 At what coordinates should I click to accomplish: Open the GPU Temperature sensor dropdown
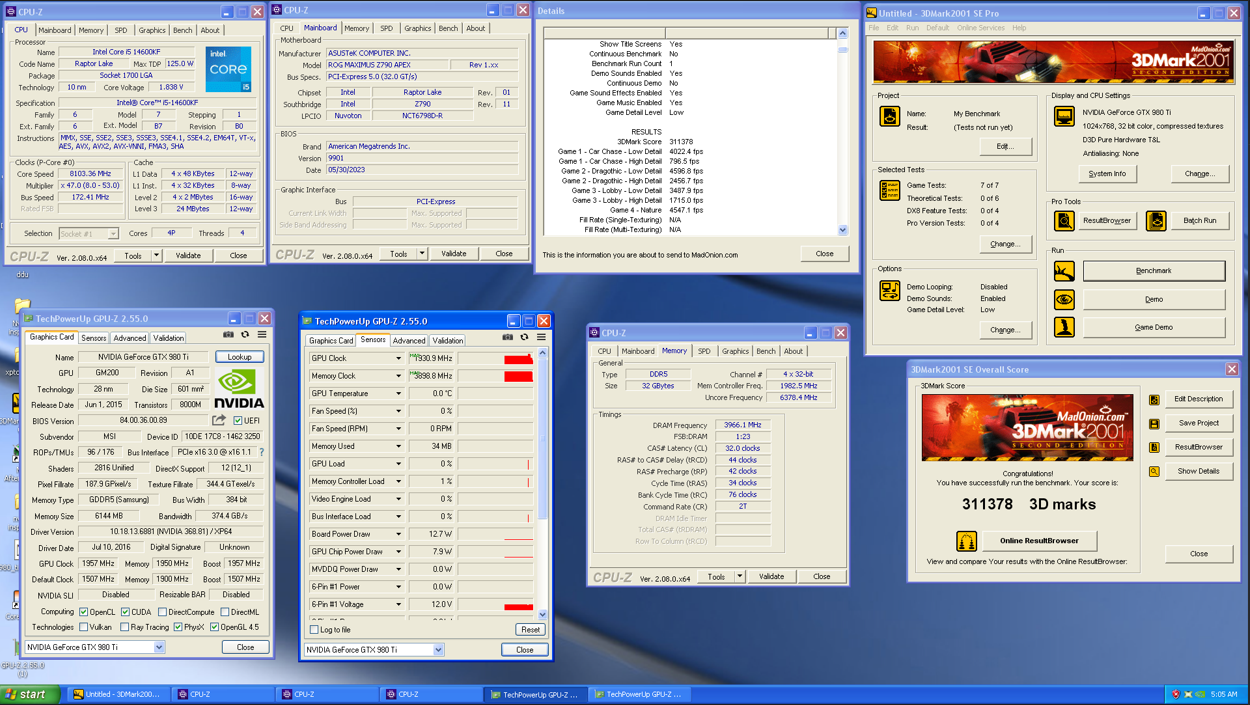[x=398, y=394]
